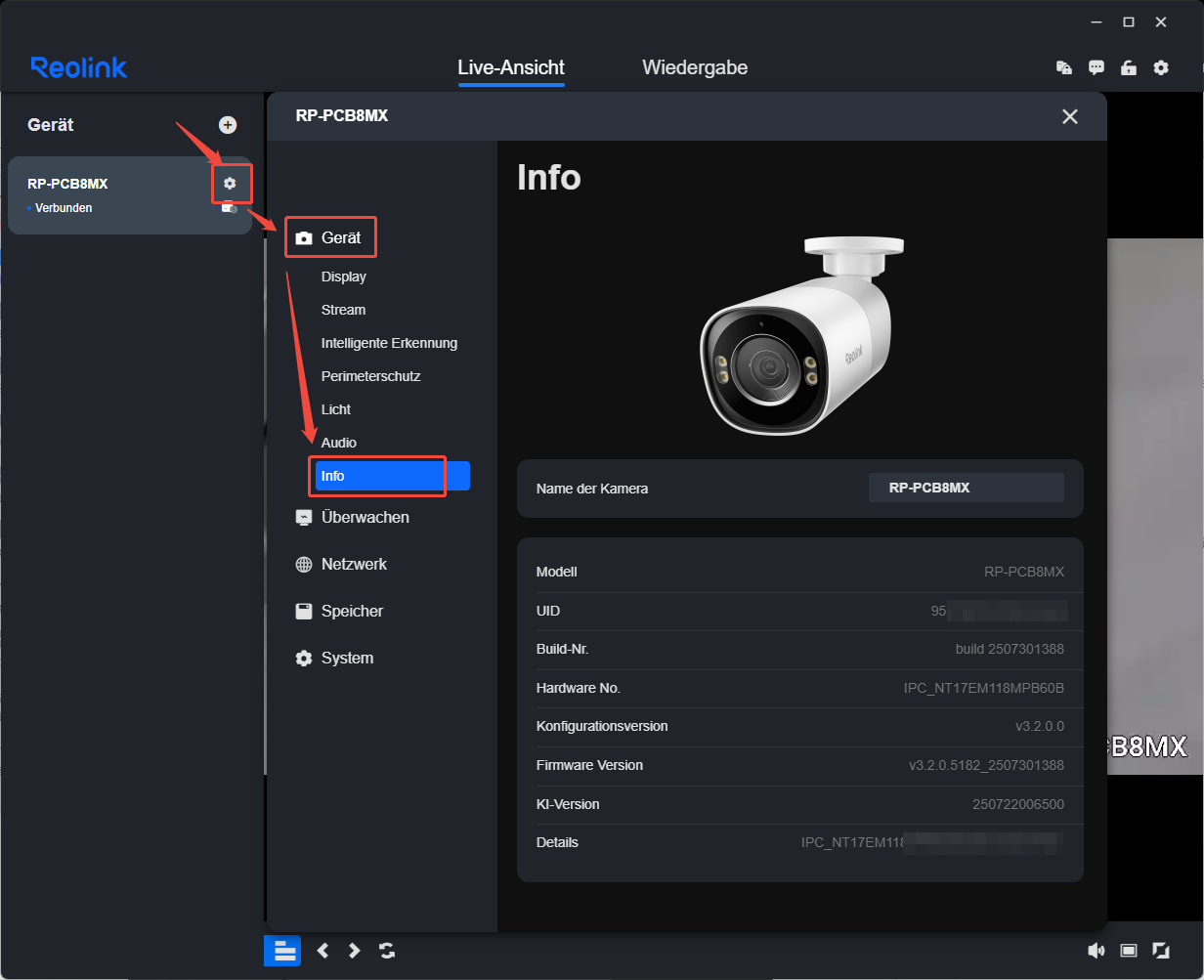
Task: Go to previous page with left chevron
Action: (x=323, y=950)
